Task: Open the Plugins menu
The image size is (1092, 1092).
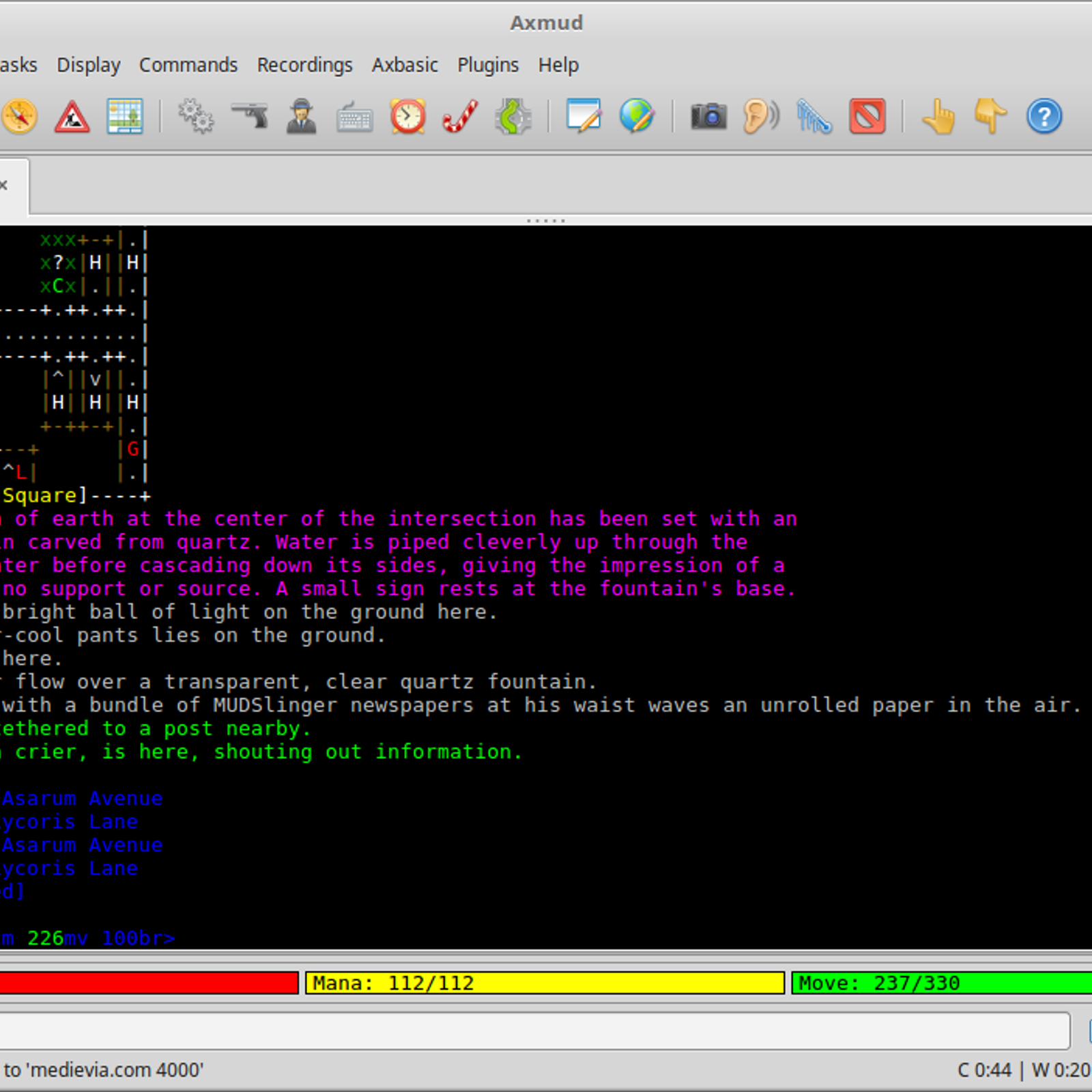Action: pyautogui.click(x=488, y=65)
